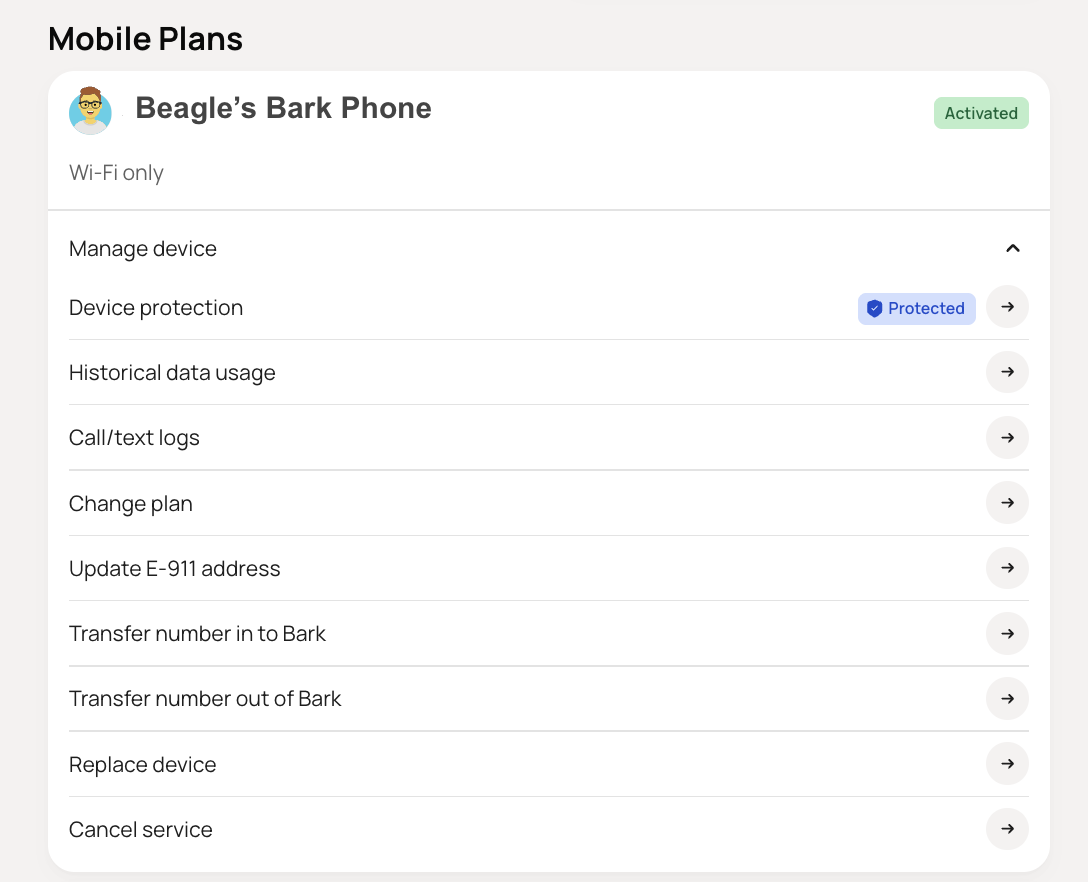
Task: Click arrow next to Historical data usage
Action: tap(1007, 372)
